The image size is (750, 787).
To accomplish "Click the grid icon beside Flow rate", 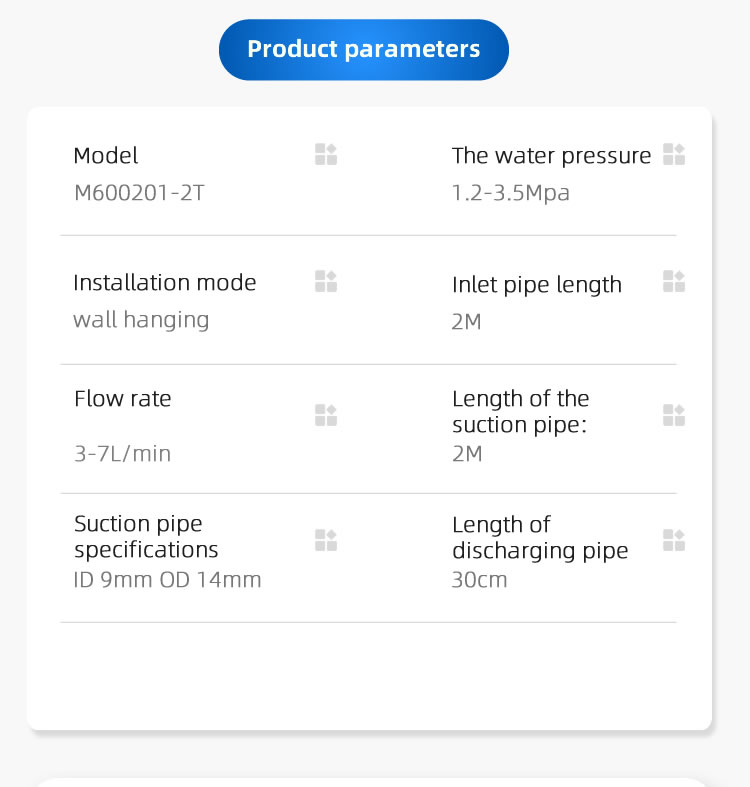I will (x=326, y=415).
